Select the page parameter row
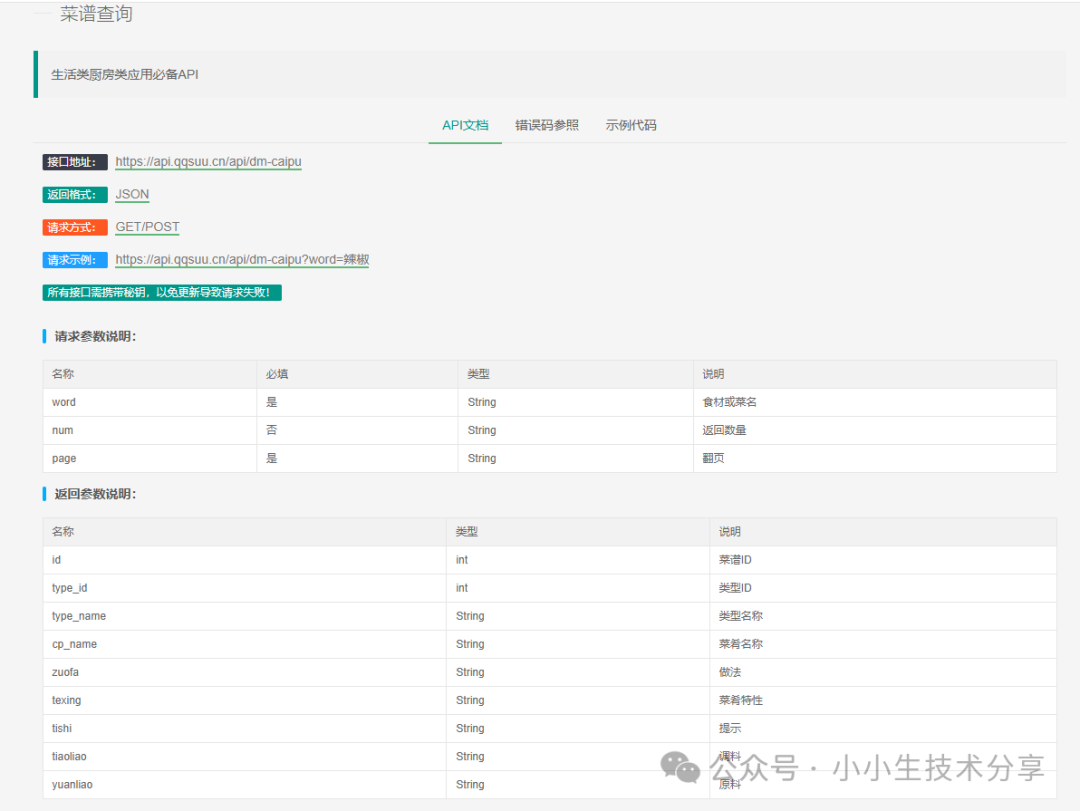Image resolution: width=1080 pixels, height=811 pixels. pos(549,458)
